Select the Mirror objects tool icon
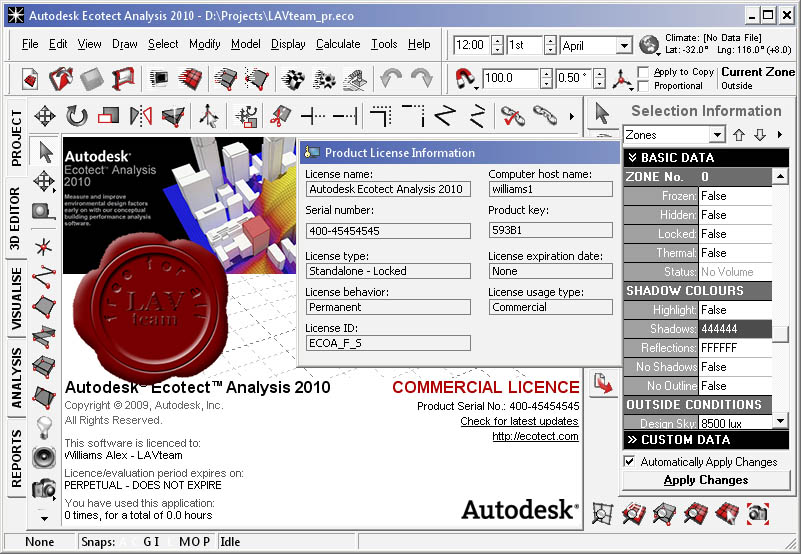Screen dimensions: 801x554 tap(140, 116)
